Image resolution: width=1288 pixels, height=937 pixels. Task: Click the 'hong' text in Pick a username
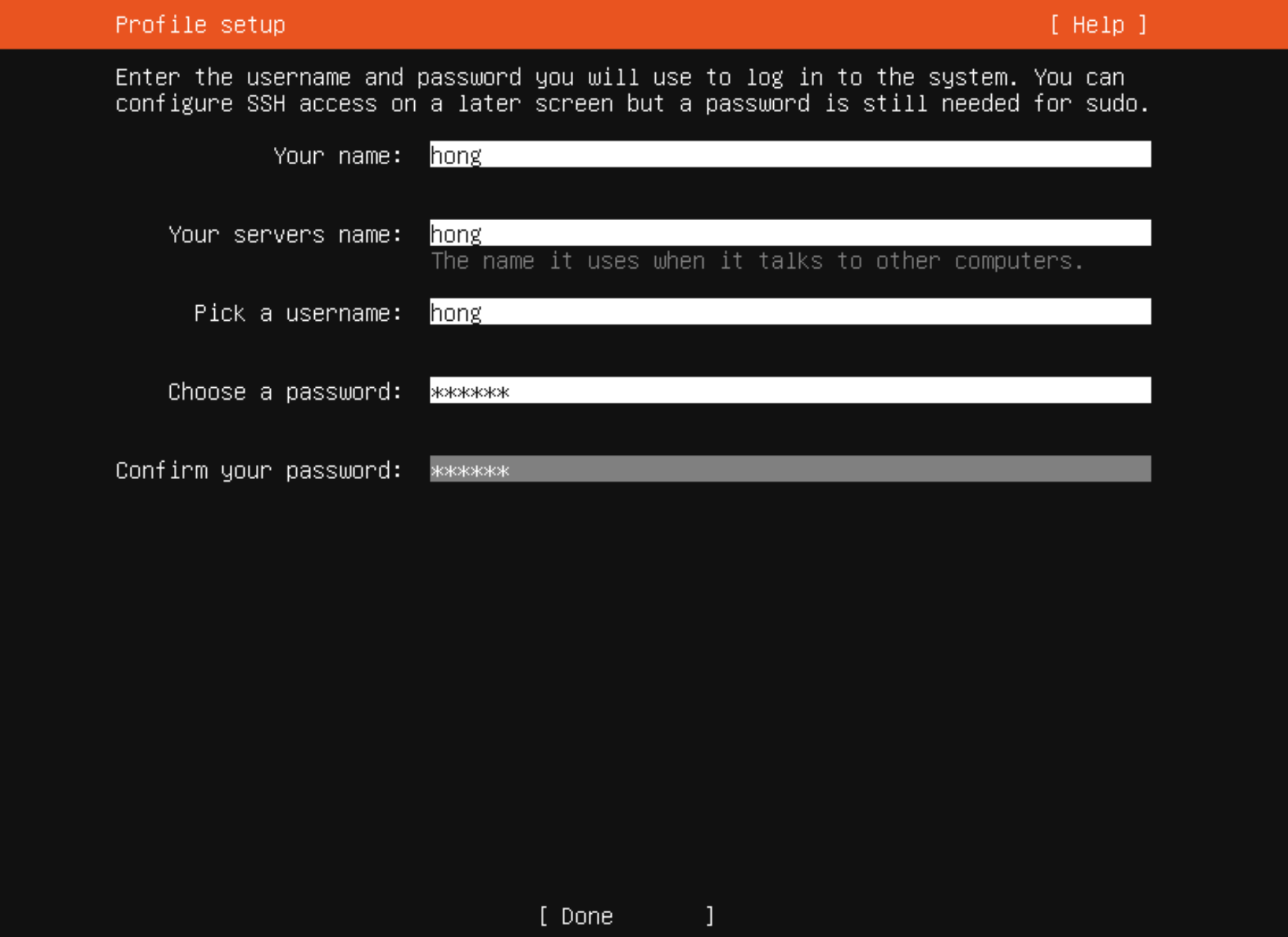(x=456, y=313)
